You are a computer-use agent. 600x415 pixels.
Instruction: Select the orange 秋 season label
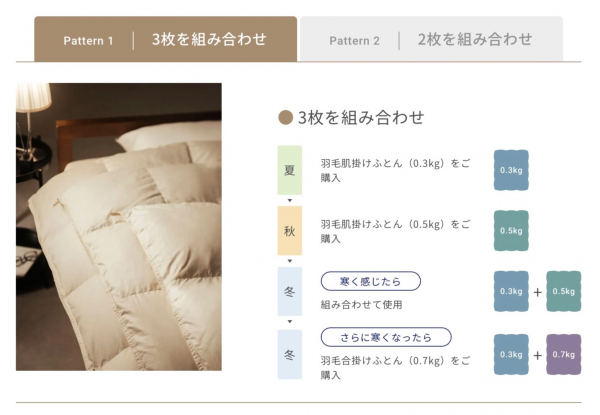(x=290, y=231)
